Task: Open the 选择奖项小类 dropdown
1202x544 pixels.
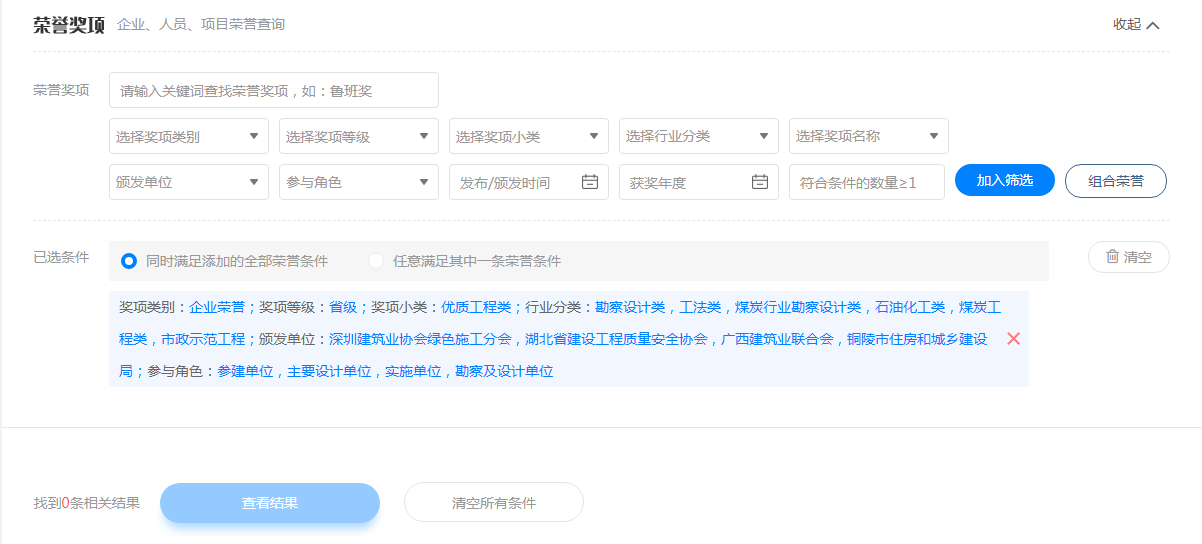Action: click(529, 136)
